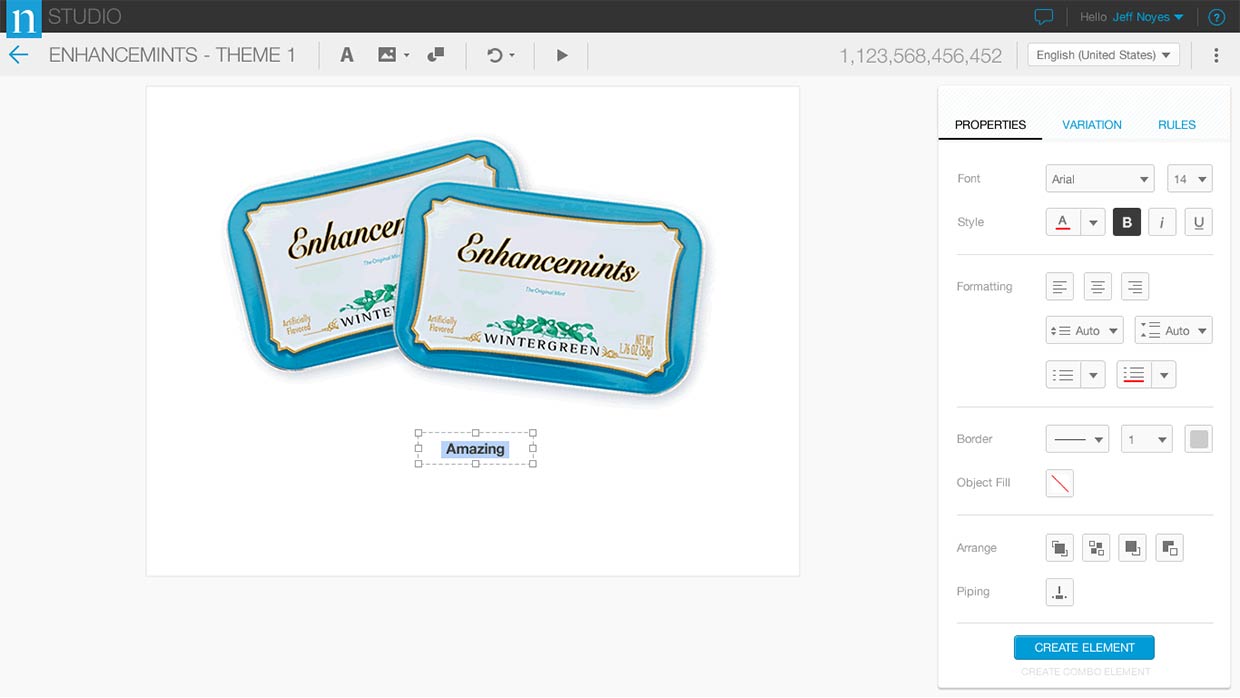Screen dimensions: 1240x698
Task: Open the Arial font dropdown
Action: pyautogui.click(x=1100, y=179)
